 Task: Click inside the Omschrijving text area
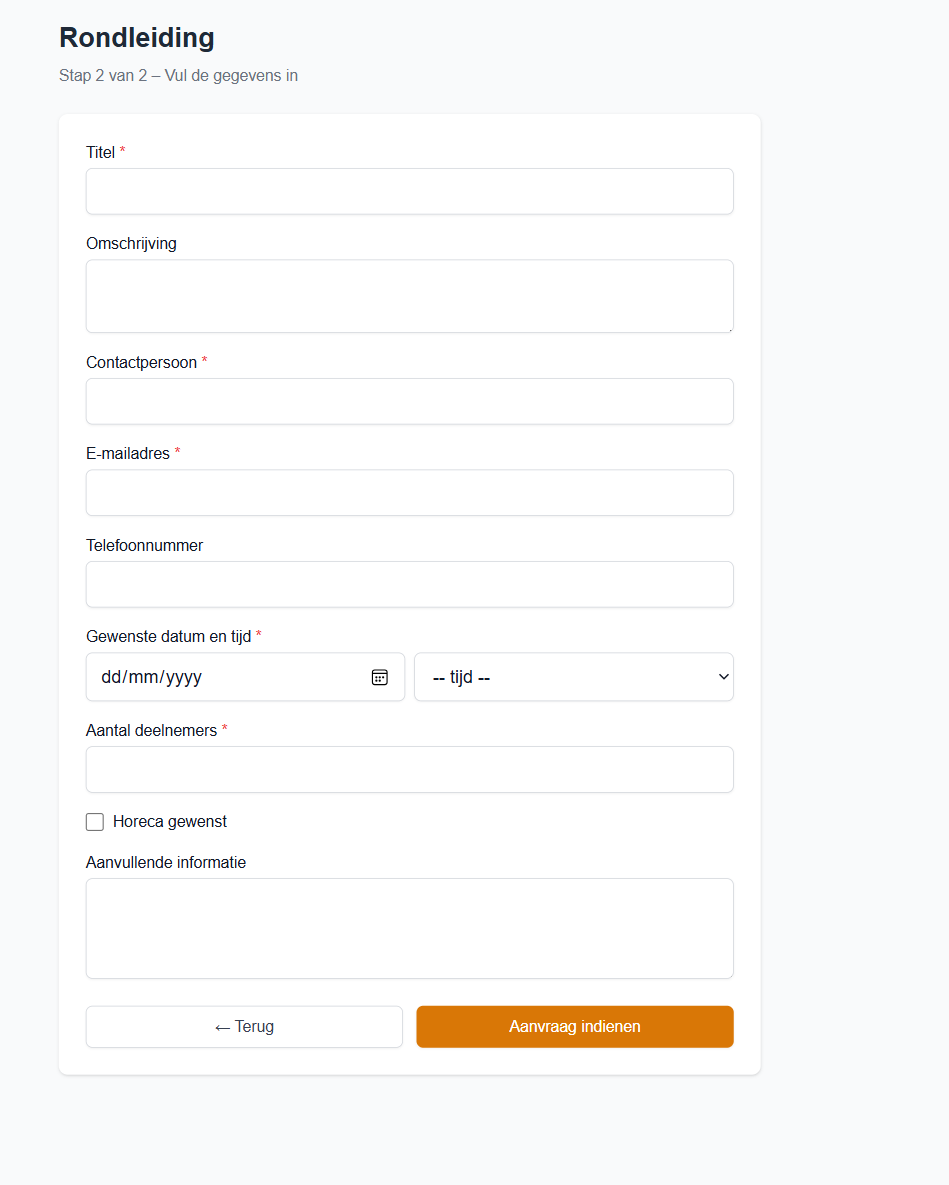(x=409, y=296)
